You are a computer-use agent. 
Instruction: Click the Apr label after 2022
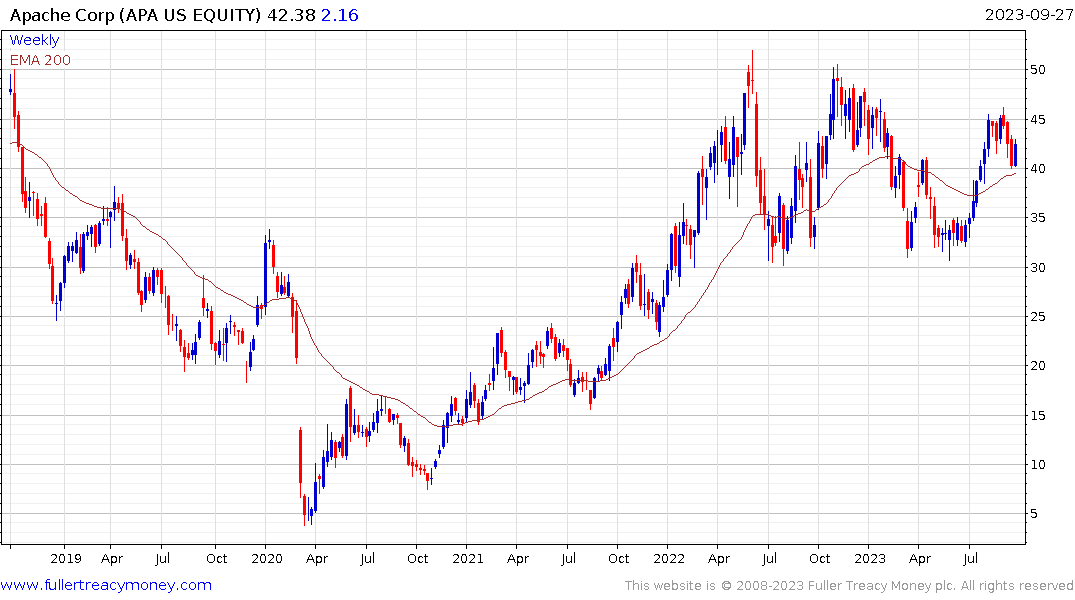[x=718, y=559]
